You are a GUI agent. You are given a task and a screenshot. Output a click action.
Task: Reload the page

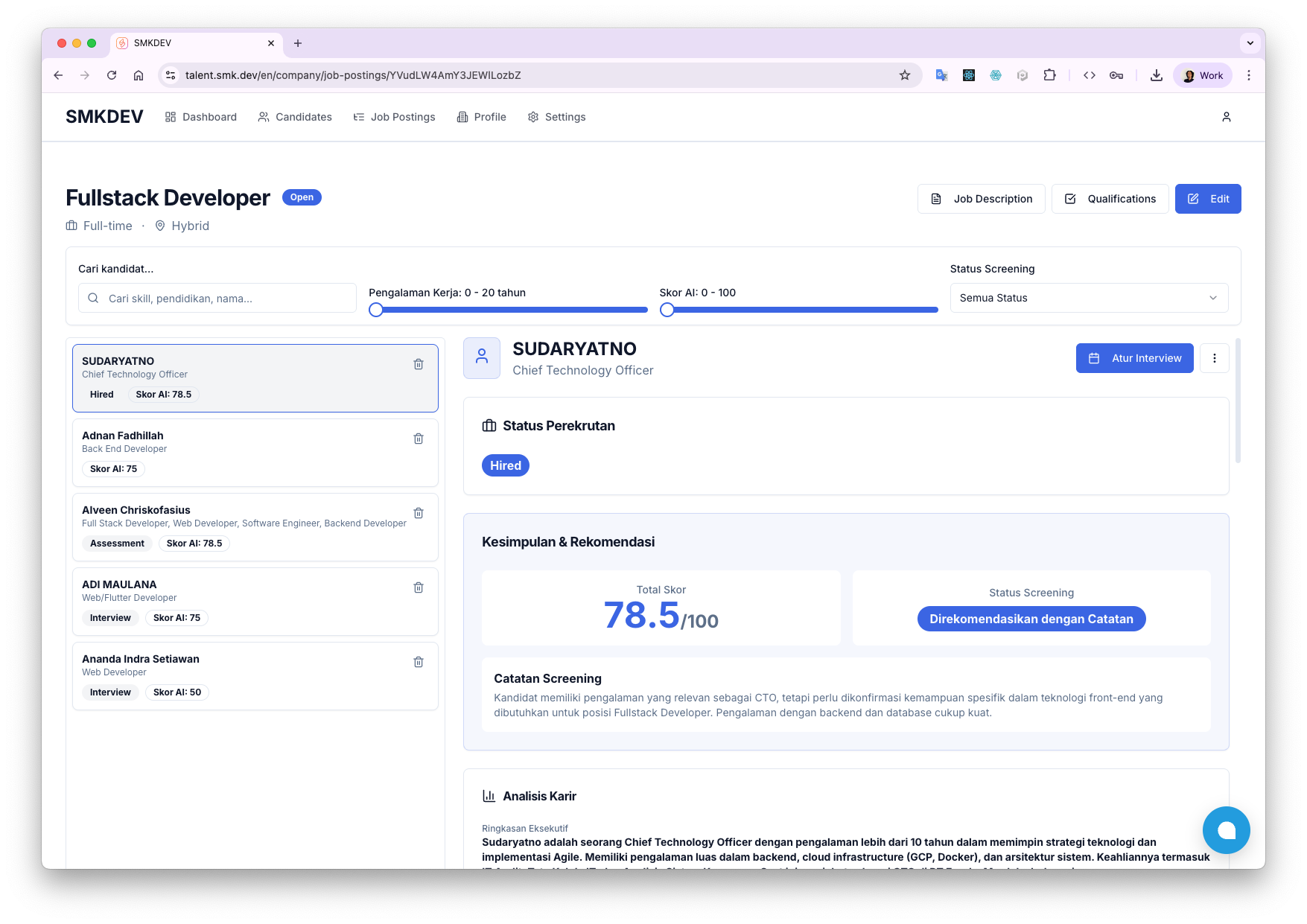112,75
